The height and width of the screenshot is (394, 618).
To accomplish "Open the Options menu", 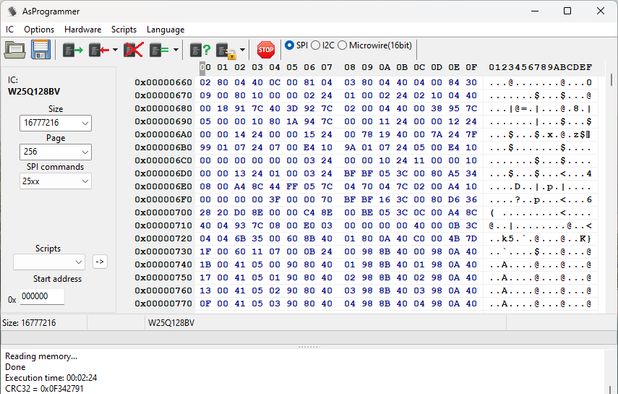I will [x=39, y=30].
